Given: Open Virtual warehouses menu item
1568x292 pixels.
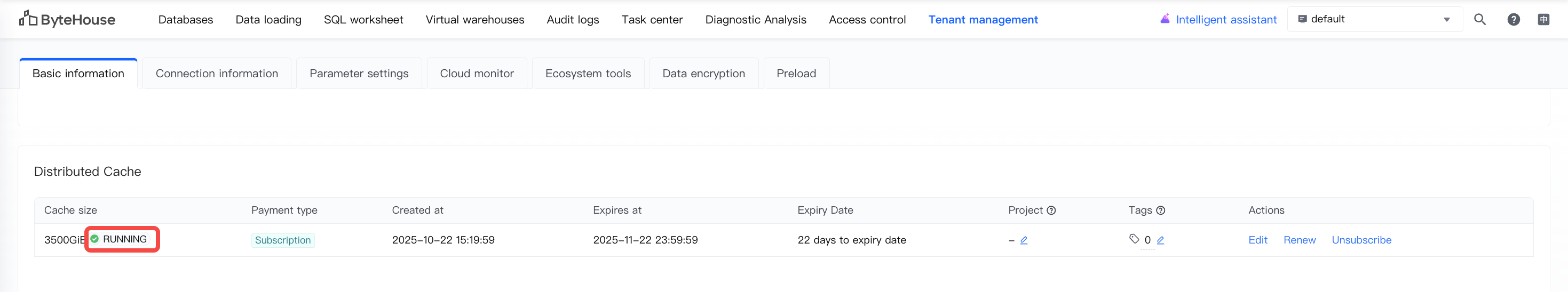Looking at the screenshot, I should point(475,20).
